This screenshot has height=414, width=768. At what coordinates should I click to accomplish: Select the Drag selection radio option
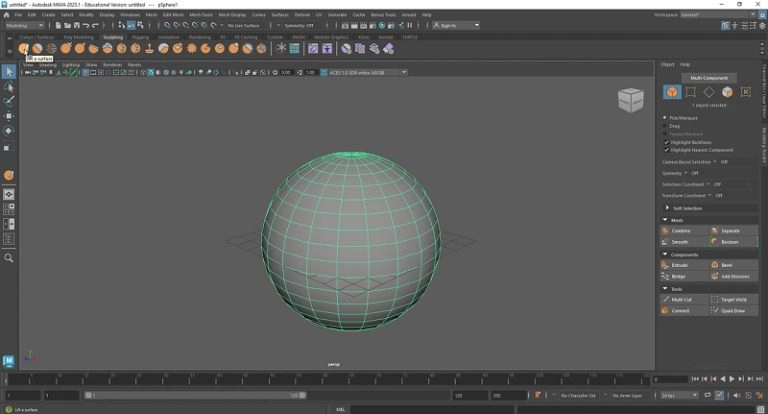[666, 126]
